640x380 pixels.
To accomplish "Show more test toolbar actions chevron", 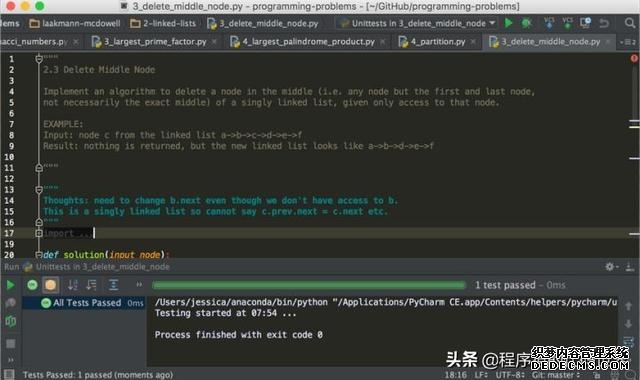I will tap(139, 284).
